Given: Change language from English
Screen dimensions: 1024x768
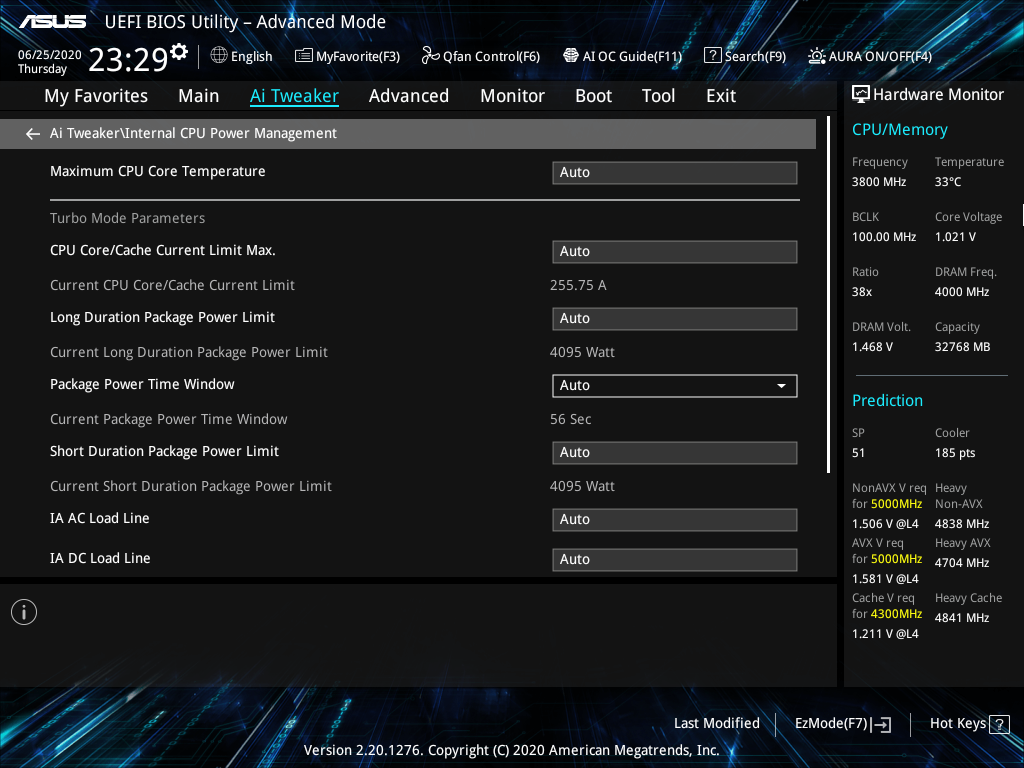Looking at the screenshot, I should [x=251, y=57].
